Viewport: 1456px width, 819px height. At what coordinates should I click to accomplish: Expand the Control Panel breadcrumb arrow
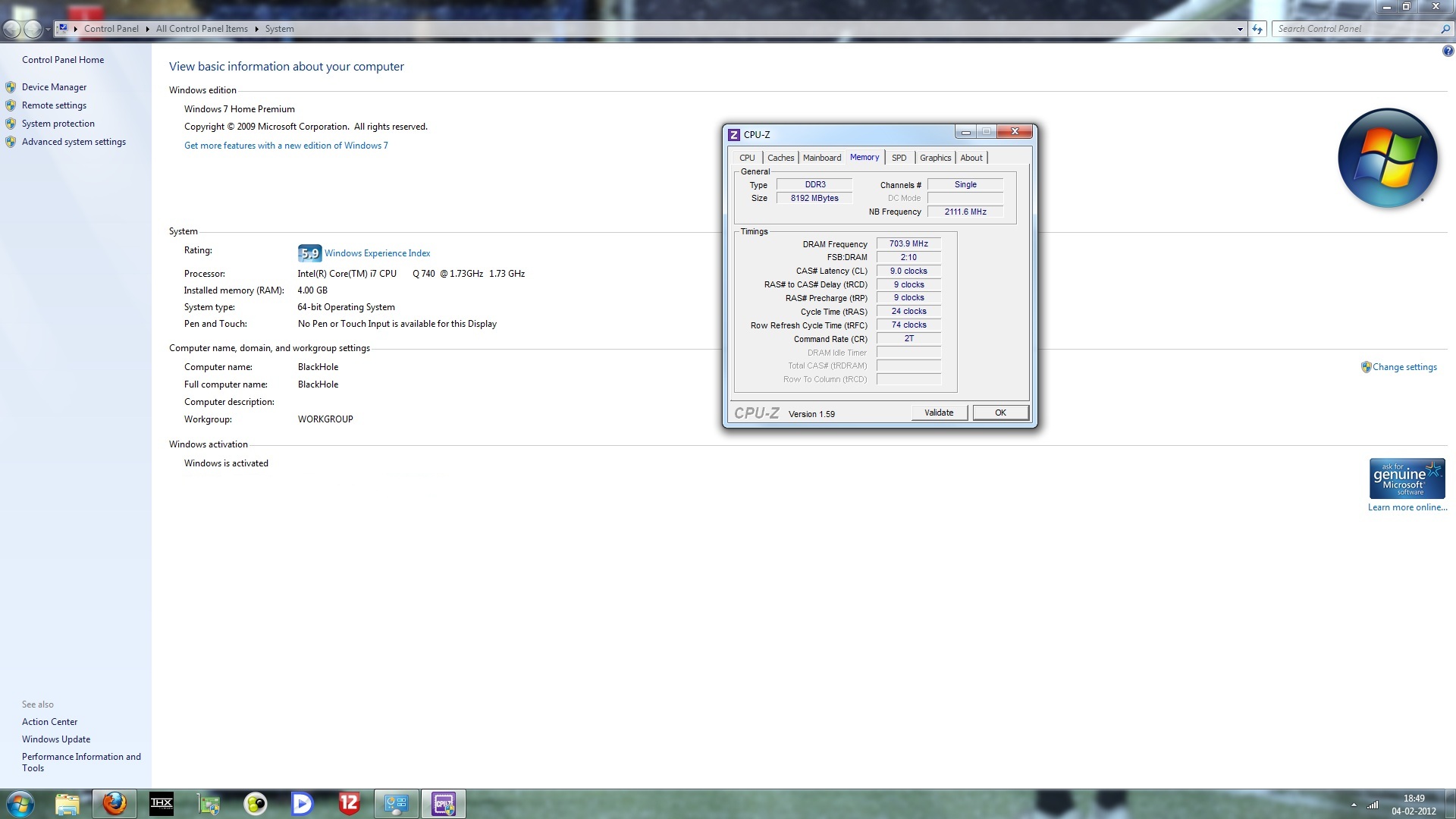[147, 29]
